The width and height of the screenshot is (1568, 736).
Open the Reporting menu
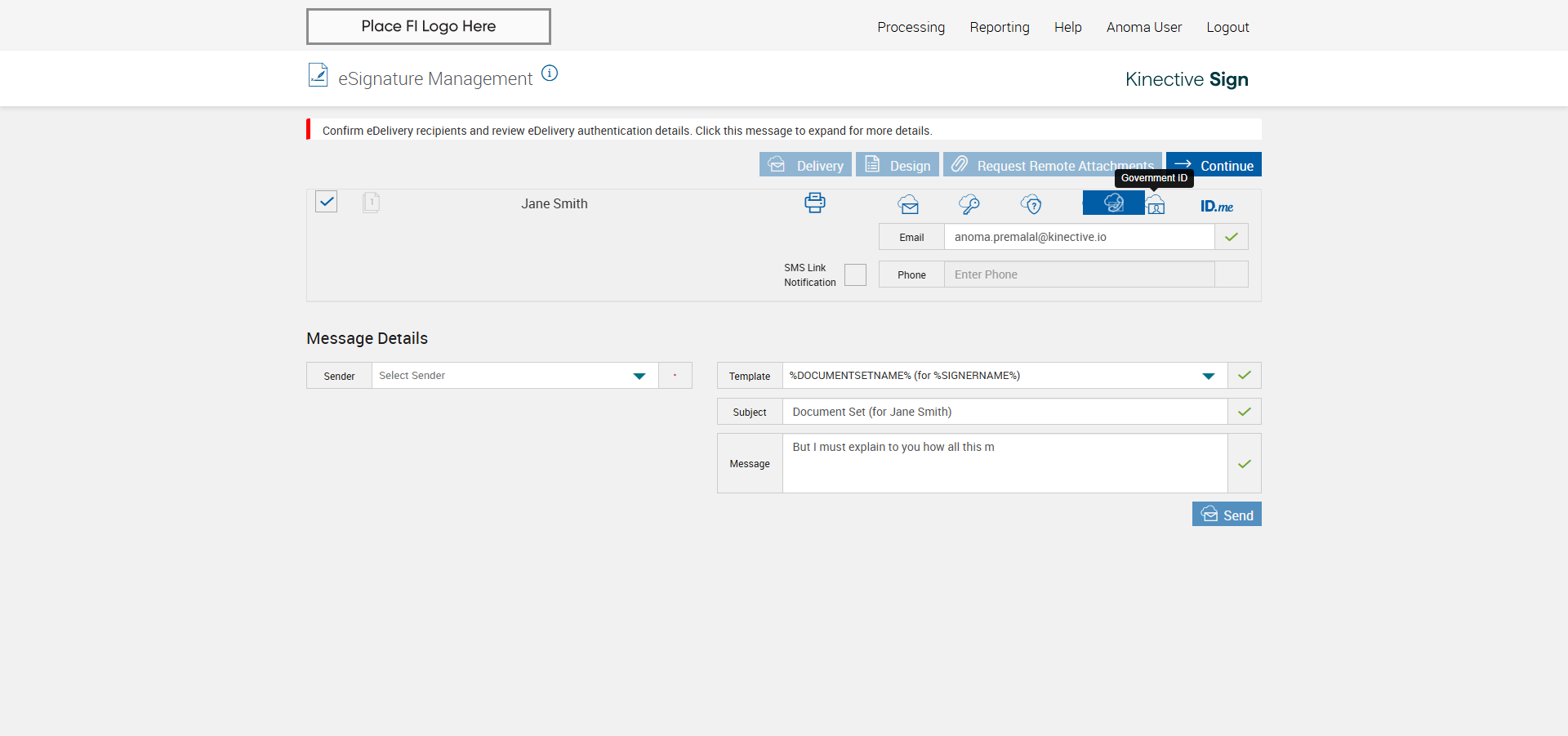click(999, 27)
